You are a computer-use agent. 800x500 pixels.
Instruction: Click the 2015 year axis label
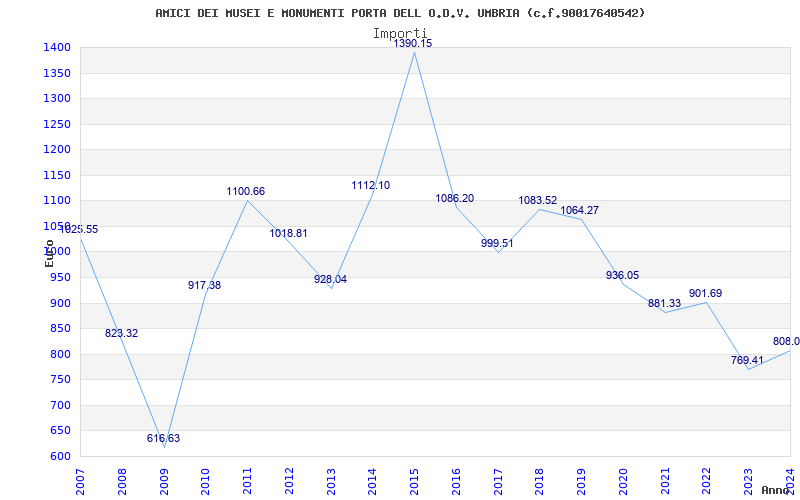pos(414,481)
